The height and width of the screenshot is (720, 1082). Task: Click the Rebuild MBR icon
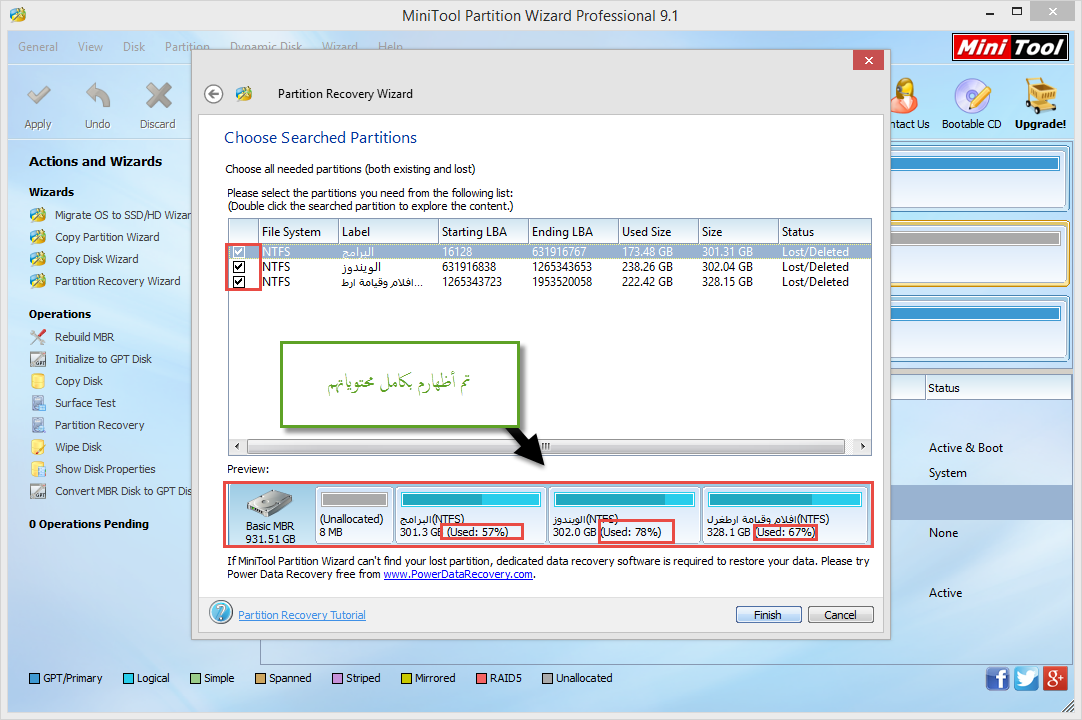[38, 337]
